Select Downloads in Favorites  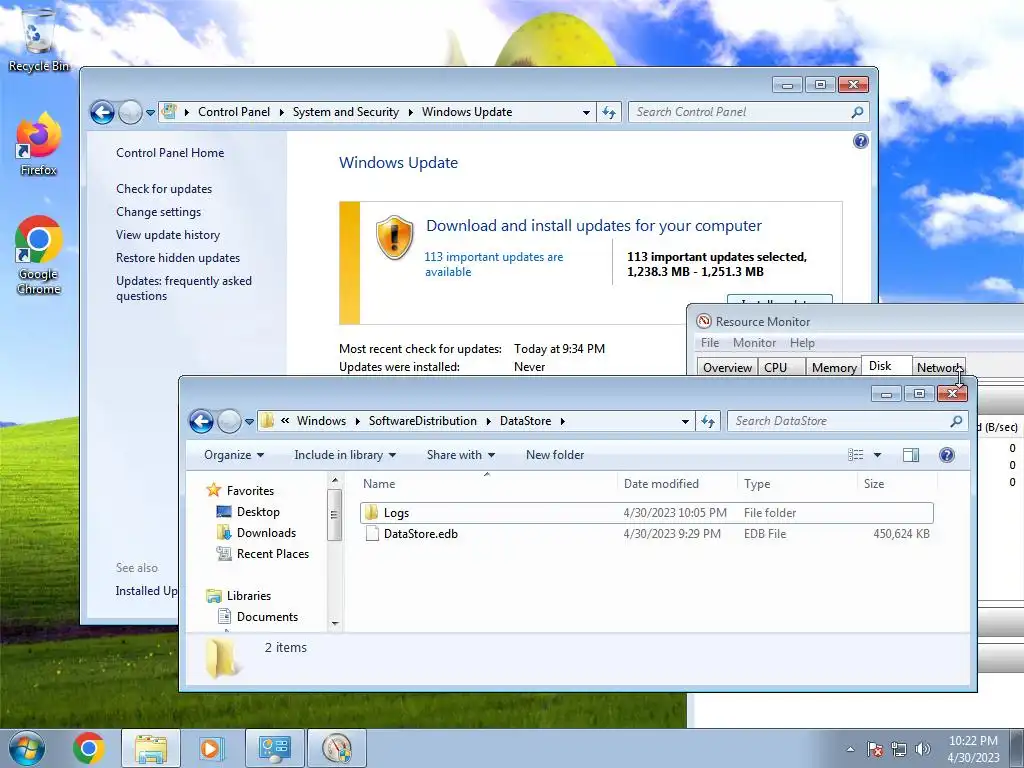266,533
